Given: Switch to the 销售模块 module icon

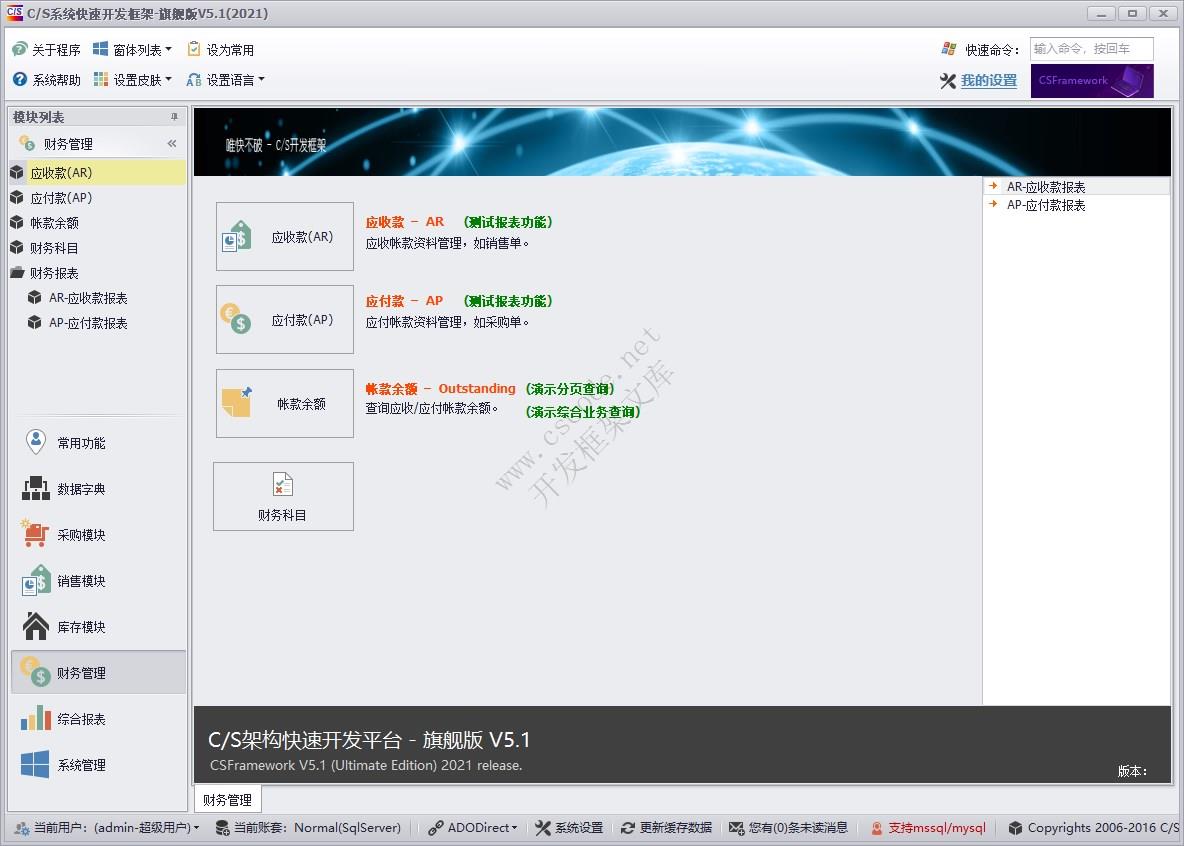Looking at the screenshot, I should 33,580.
